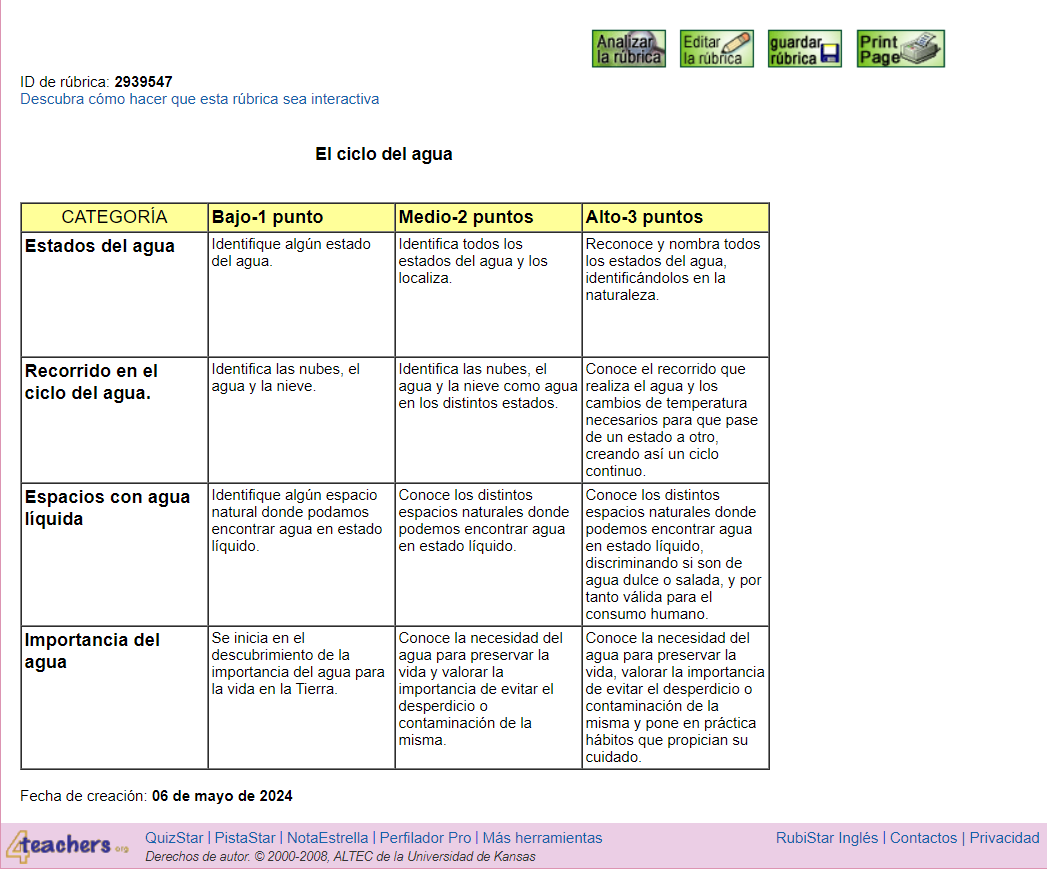Screen dimensions: 1047x869
Task: Open the PistaStar link
Action: pyautogui.click(x=245, y=838)
